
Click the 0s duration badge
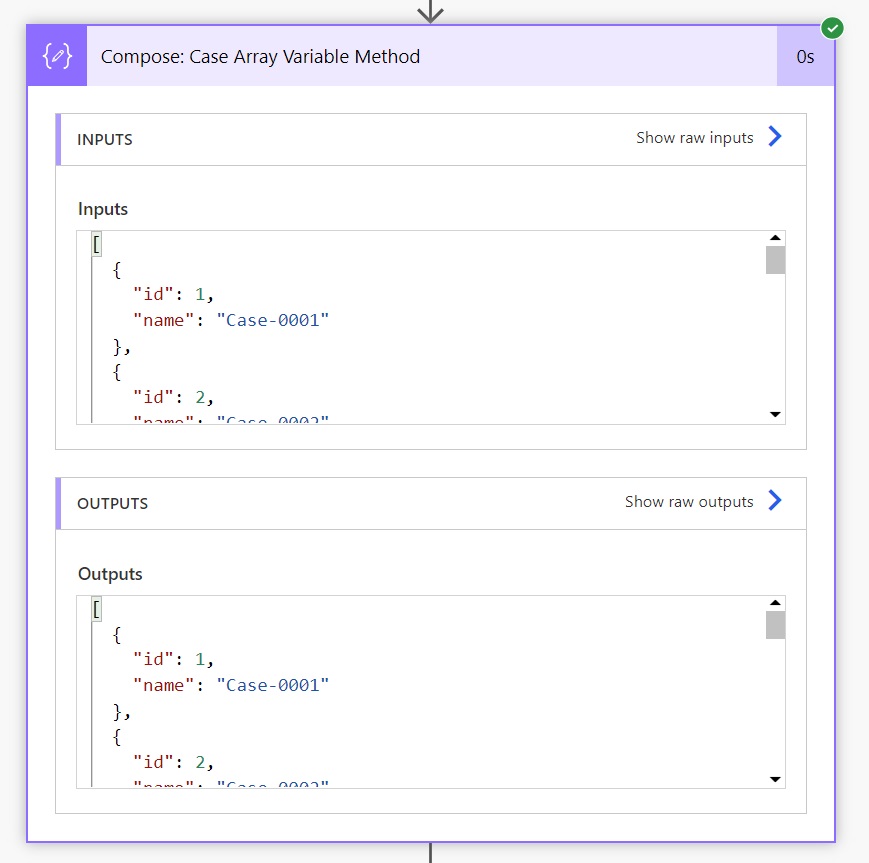point(805,56)
